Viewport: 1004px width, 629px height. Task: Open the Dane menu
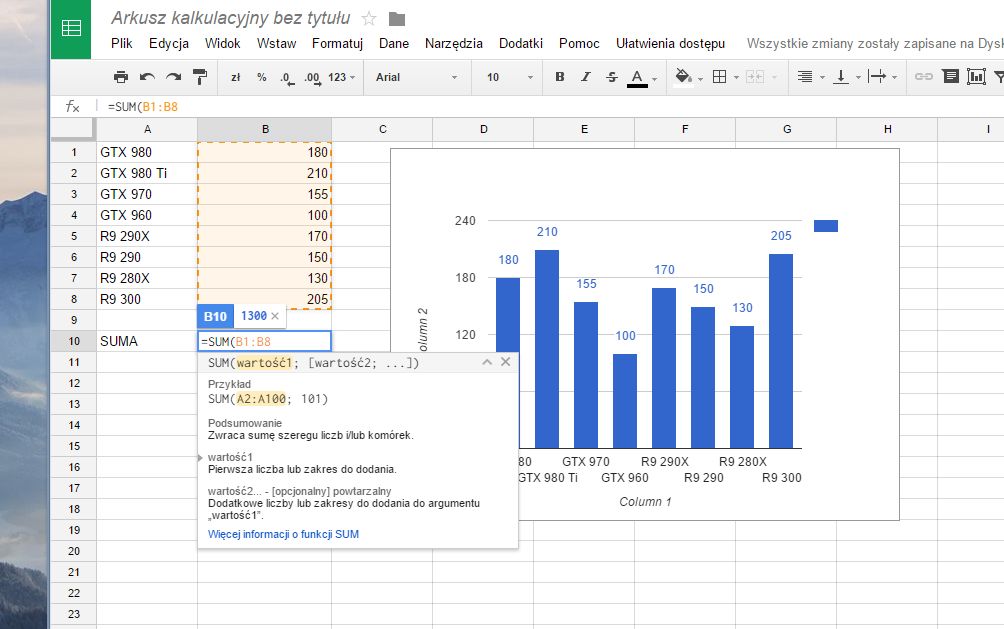(394, 43)
